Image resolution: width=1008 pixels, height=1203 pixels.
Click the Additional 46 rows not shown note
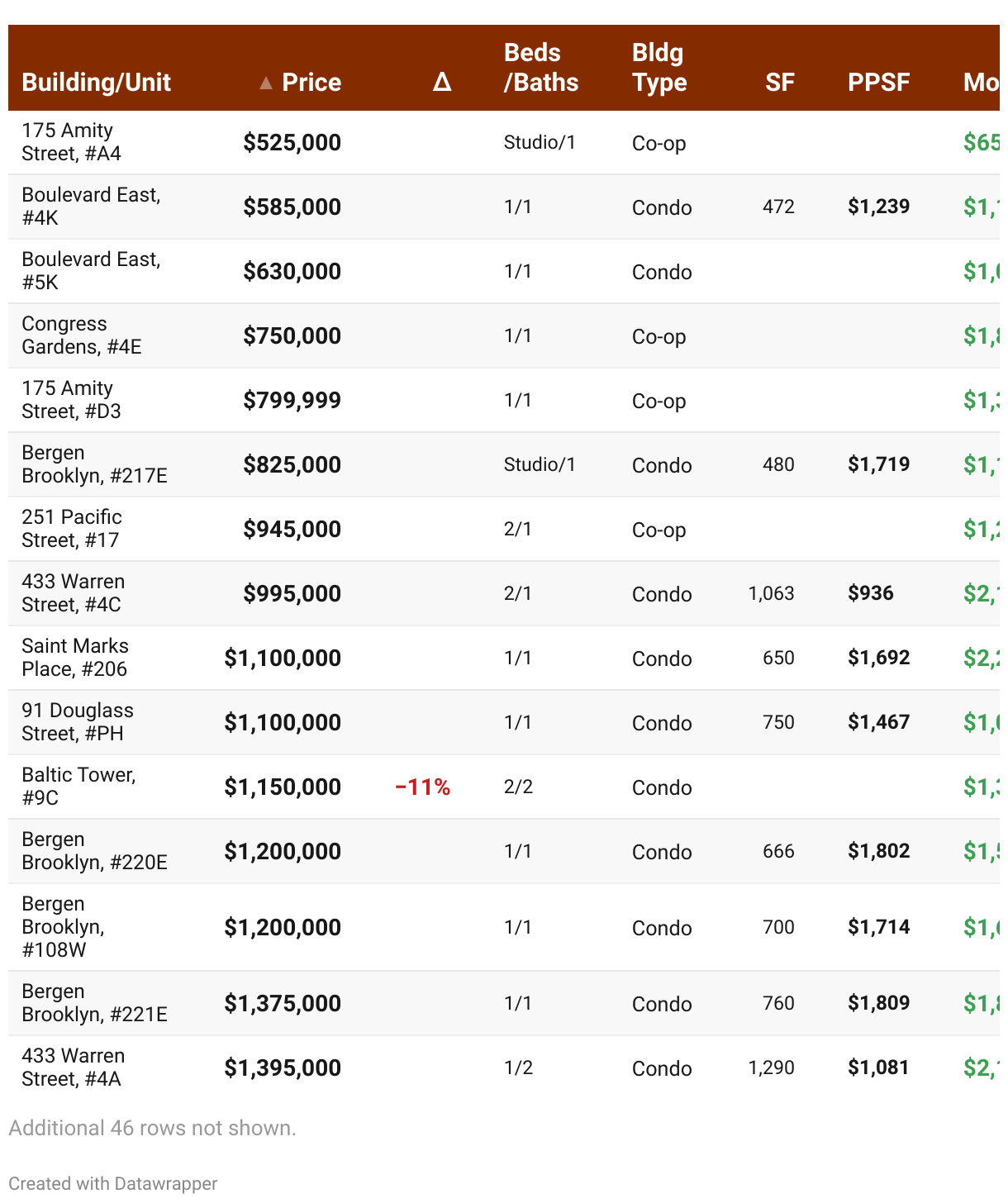(x=152, y=1128)
